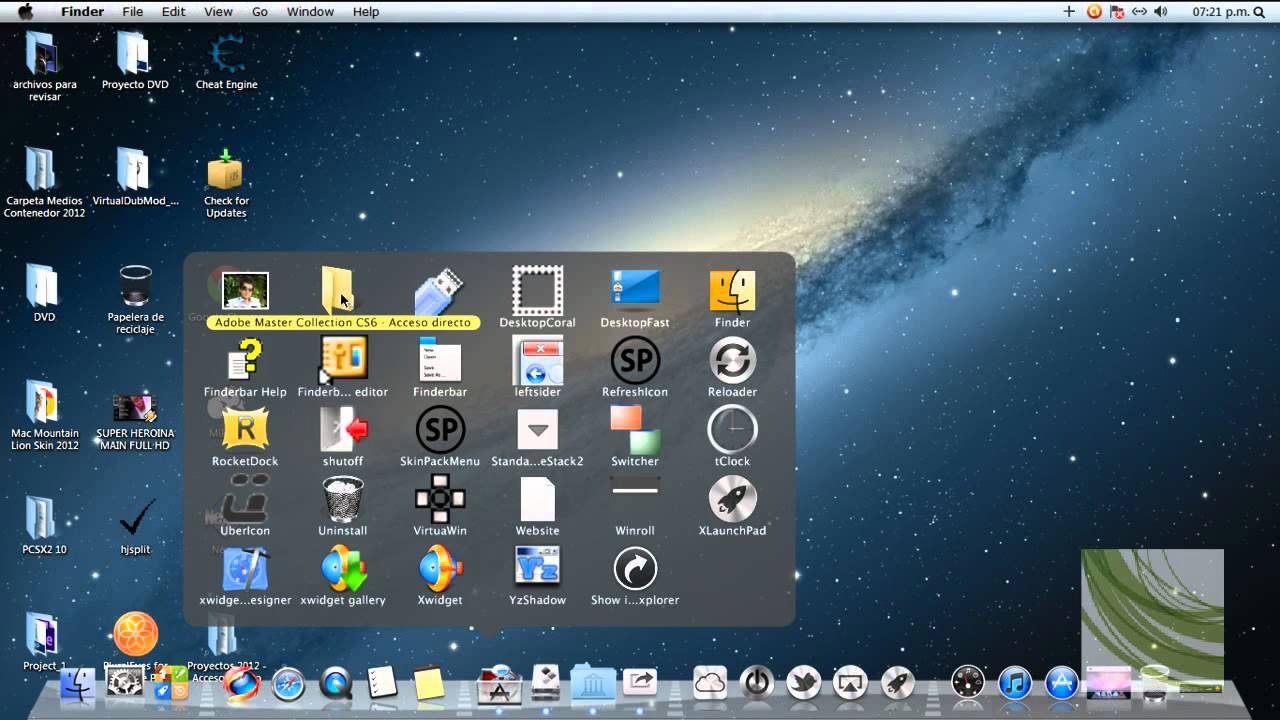
Task: Click the network arrows icon in menu bar
Action: click(x=1139, y=11)
